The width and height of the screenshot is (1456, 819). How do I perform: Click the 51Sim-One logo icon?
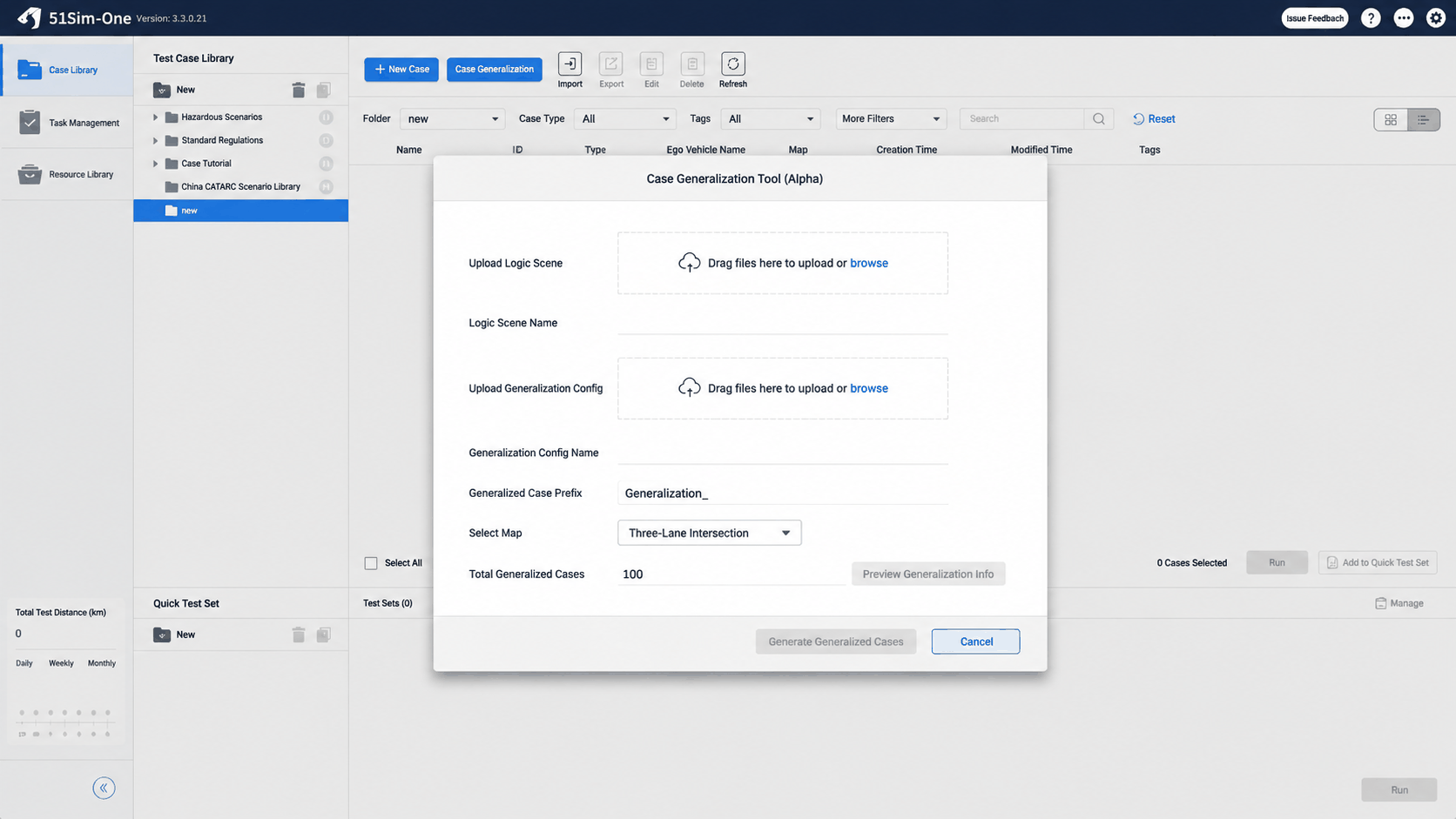click(30, 17)
